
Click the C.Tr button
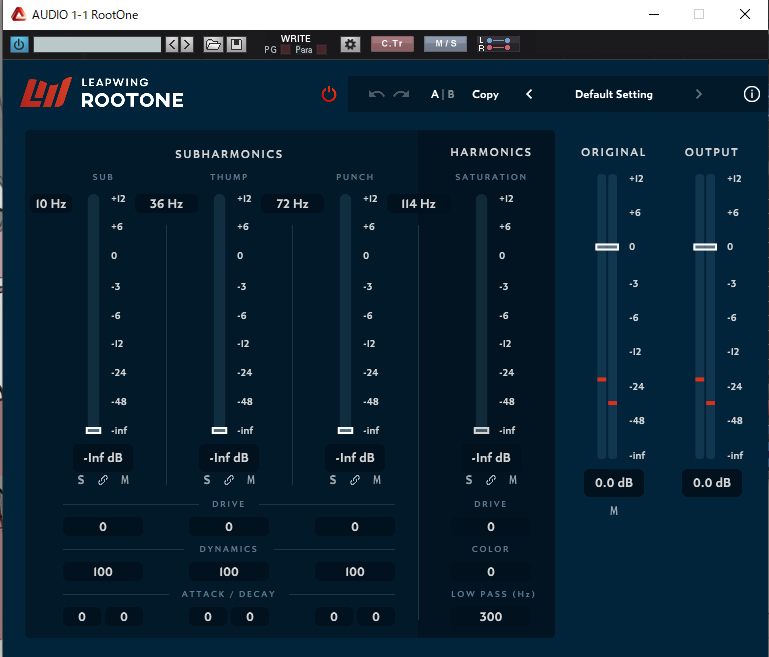[x=392, y=44]
